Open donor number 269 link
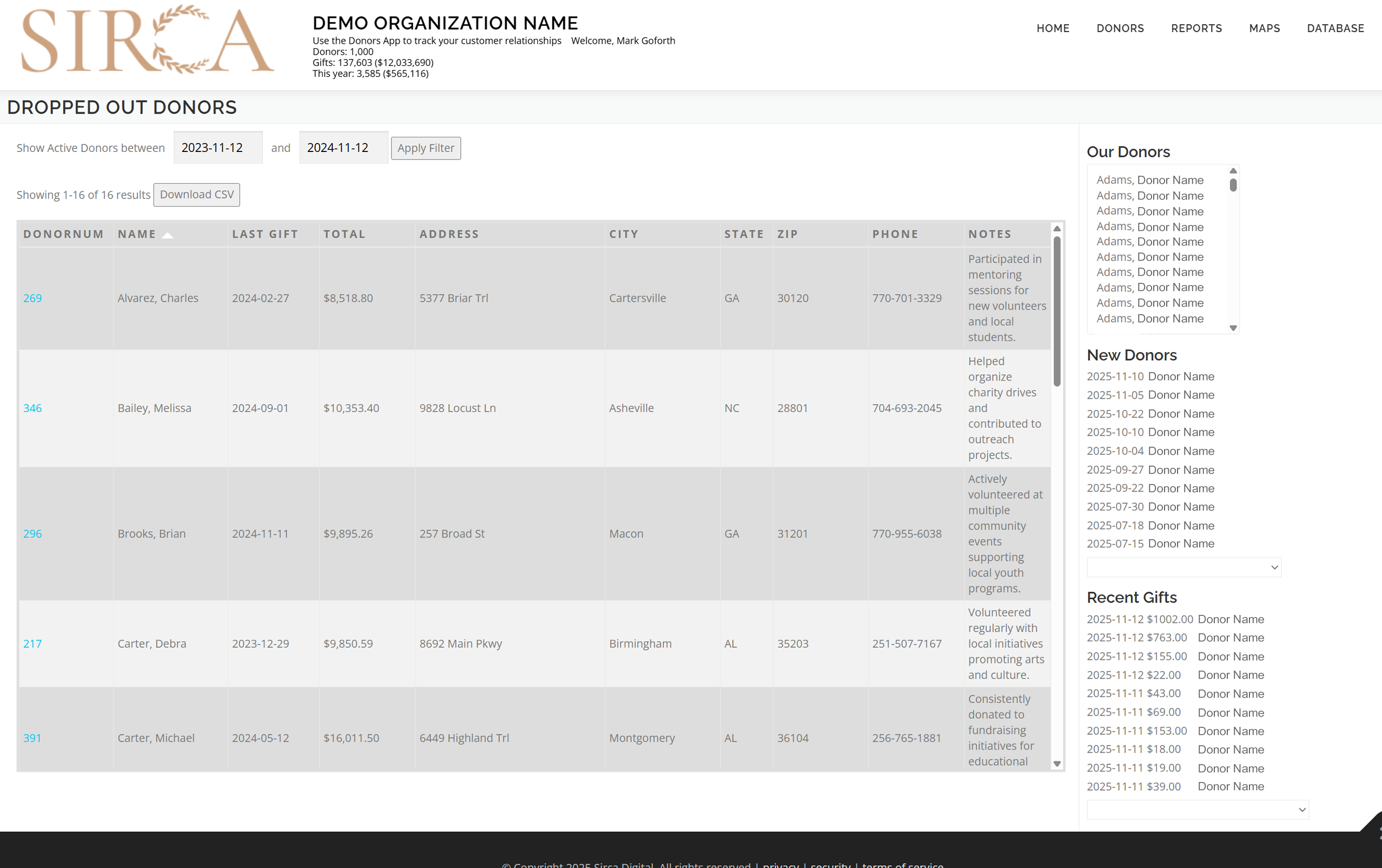Screen dimensions: 1382x868 pyautogui.click(x=32, y=298)
